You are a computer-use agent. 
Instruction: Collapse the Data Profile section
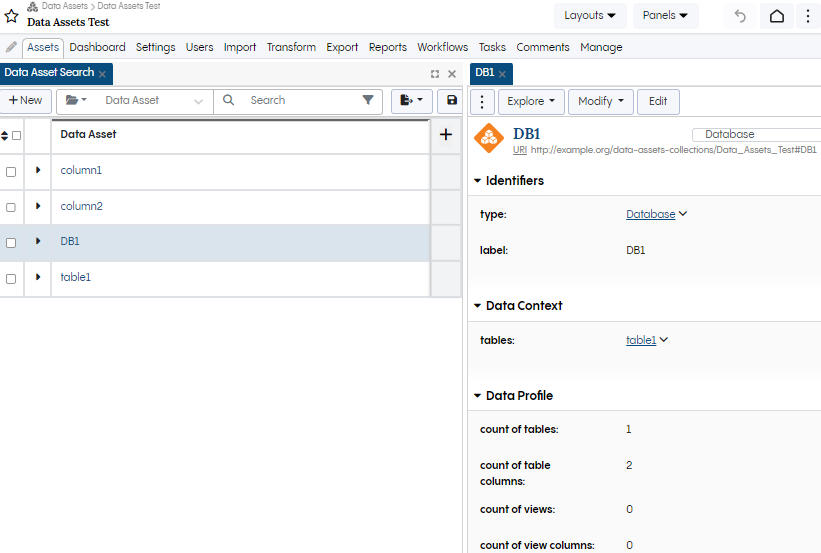click(x=477, y=396)
